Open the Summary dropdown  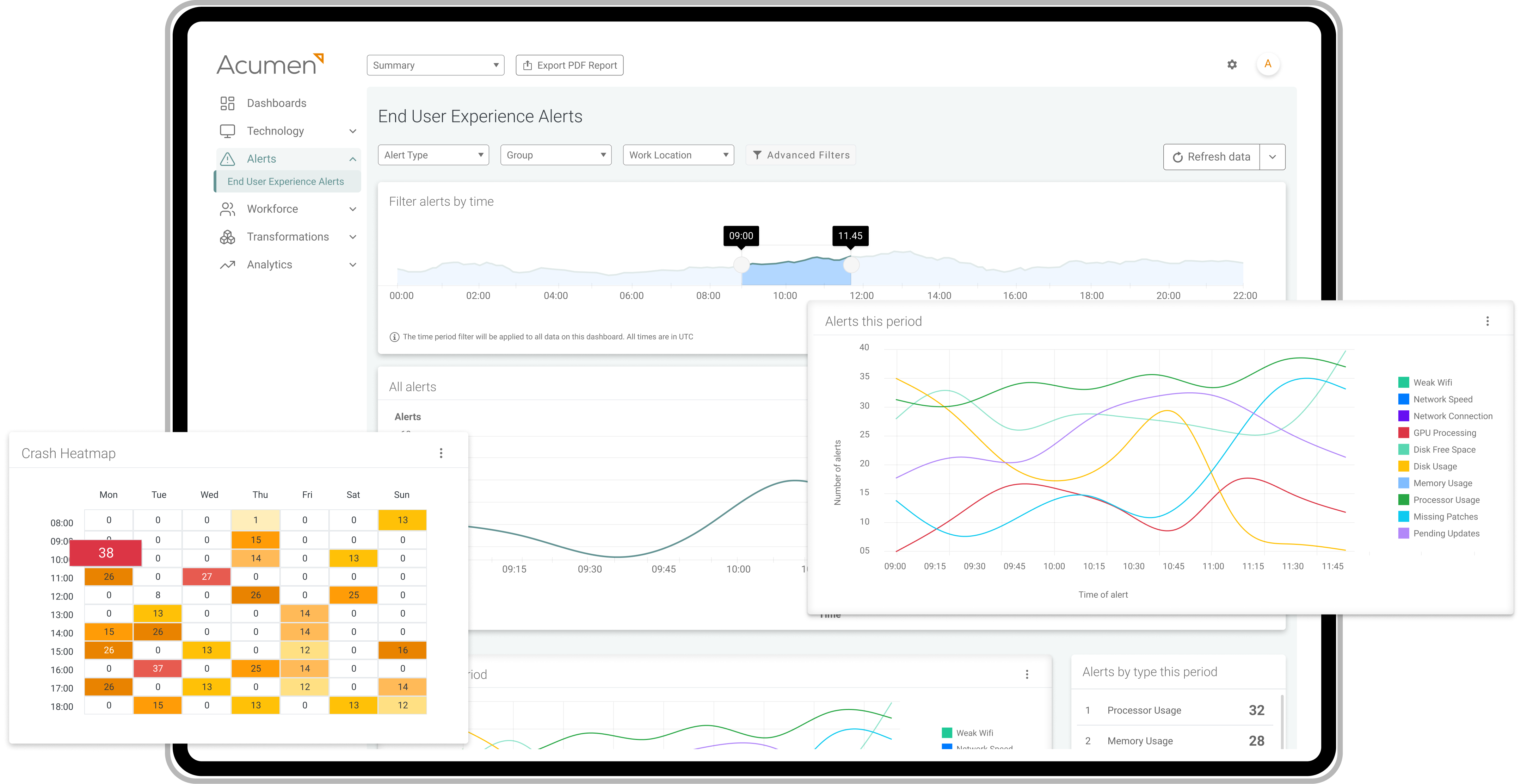435,65
